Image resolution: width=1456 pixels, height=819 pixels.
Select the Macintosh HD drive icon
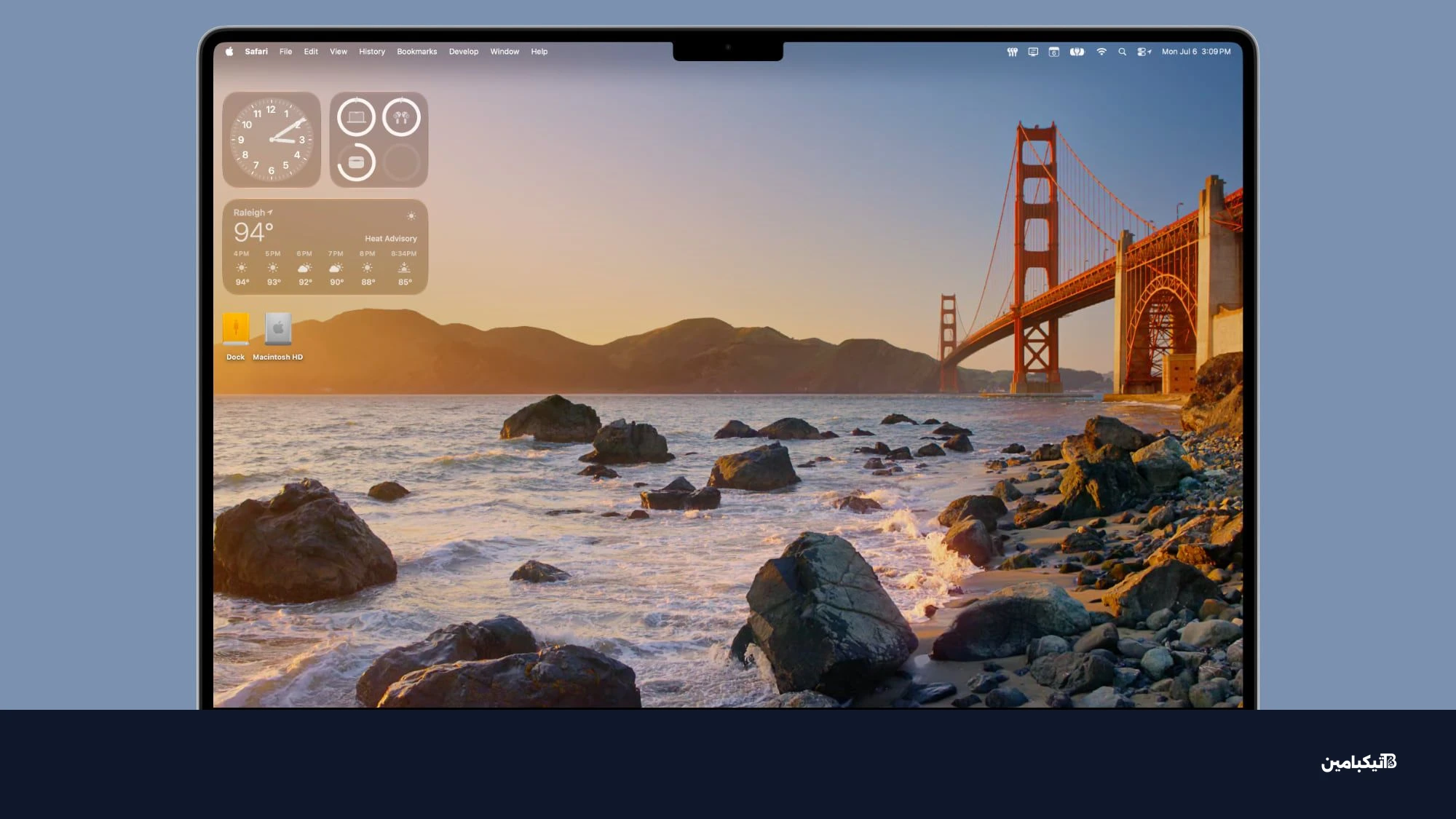click(278, 328)
